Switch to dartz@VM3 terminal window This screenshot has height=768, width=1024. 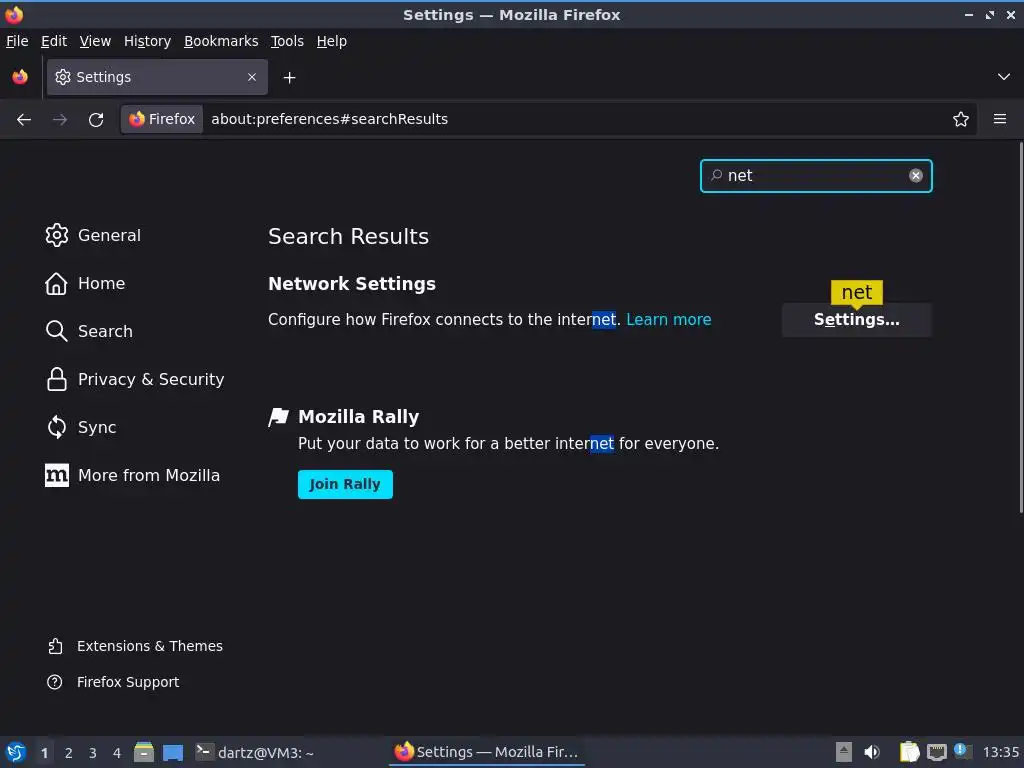coord(255,752)
